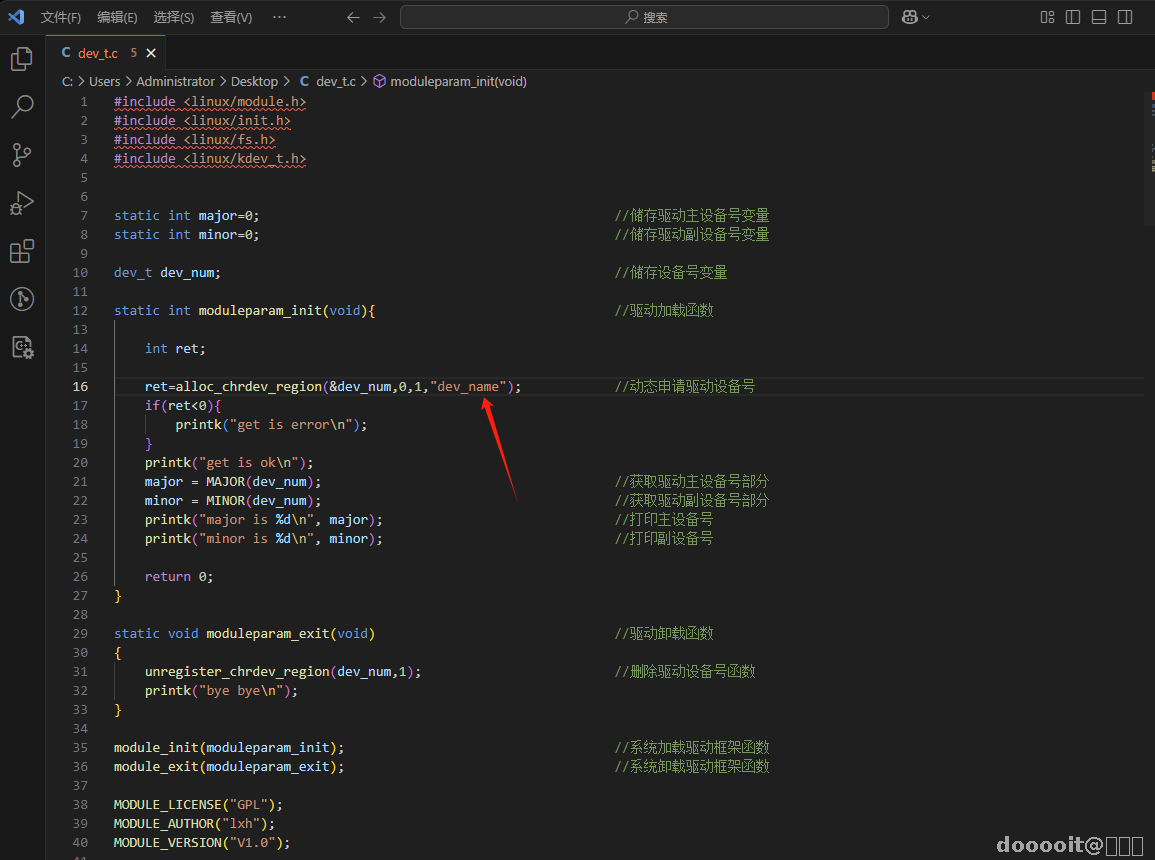1155x860 pixels.
Task: Click the go back arrow button
Action: coord(352,17)
